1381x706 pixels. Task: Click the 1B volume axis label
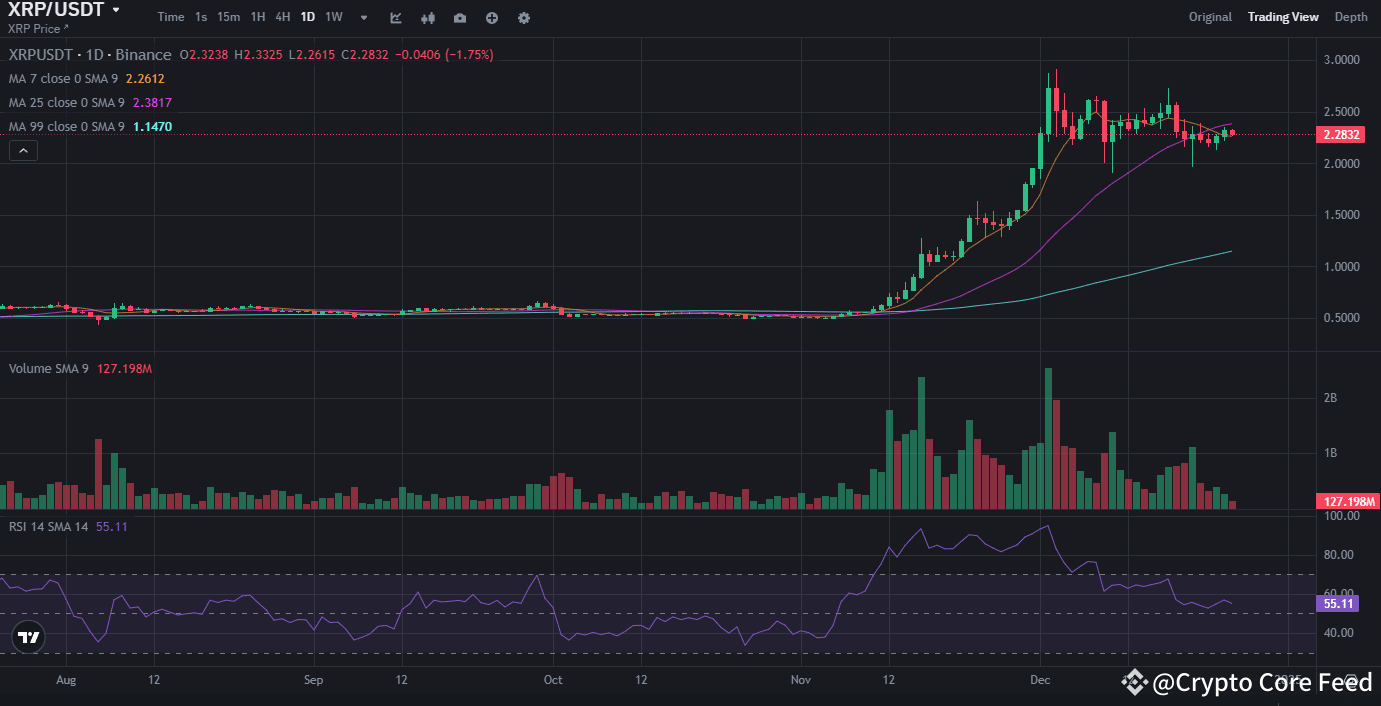click(x=1330, y=453)
